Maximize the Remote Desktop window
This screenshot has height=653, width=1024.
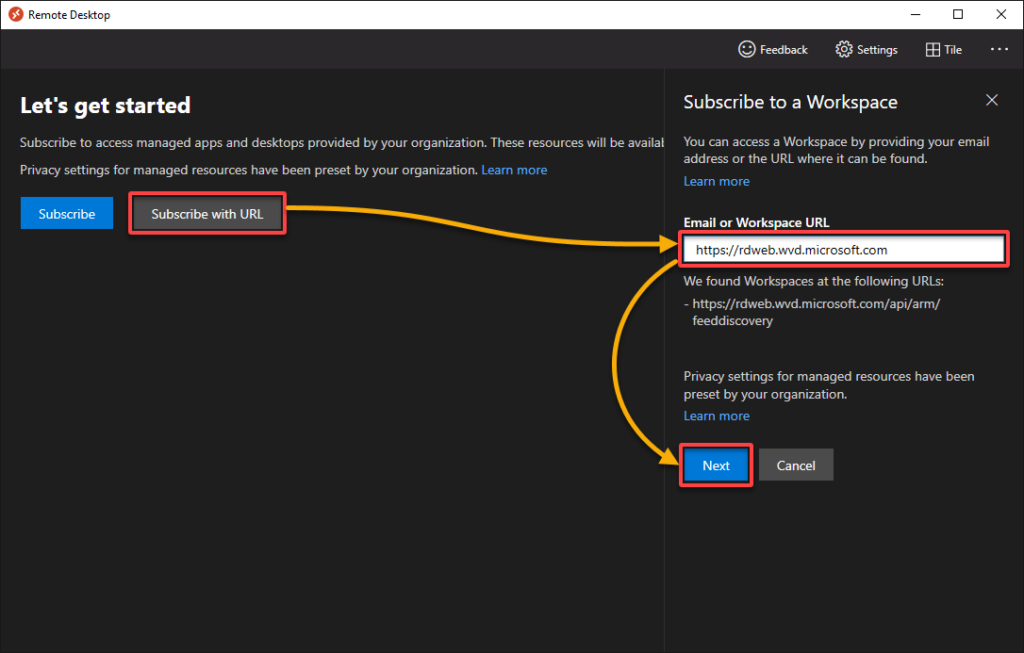[958, 14]
